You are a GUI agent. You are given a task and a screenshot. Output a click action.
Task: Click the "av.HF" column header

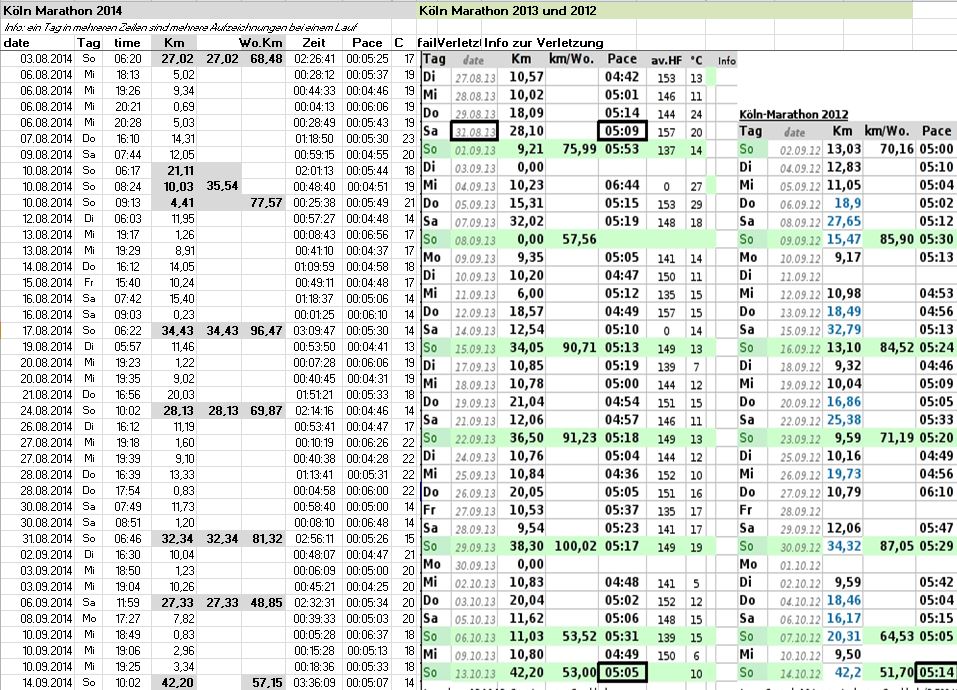666,60
